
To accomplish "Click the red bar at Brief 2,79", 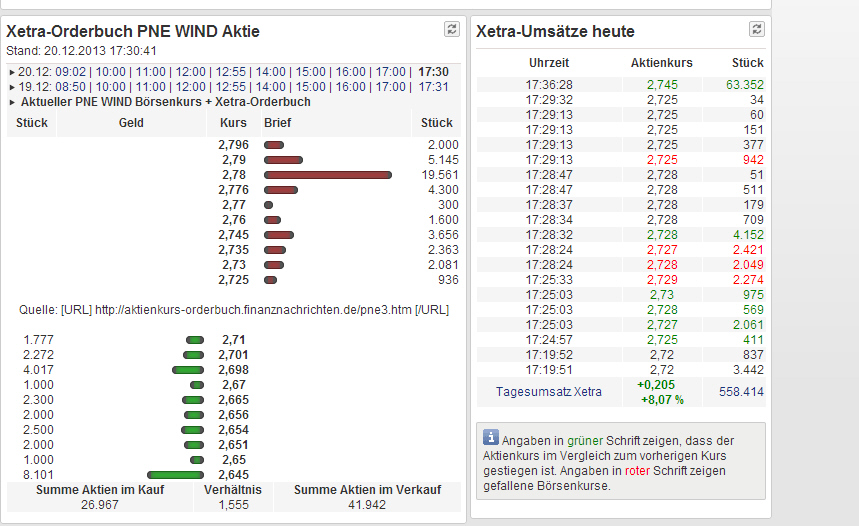I will [x=283, y=160].
